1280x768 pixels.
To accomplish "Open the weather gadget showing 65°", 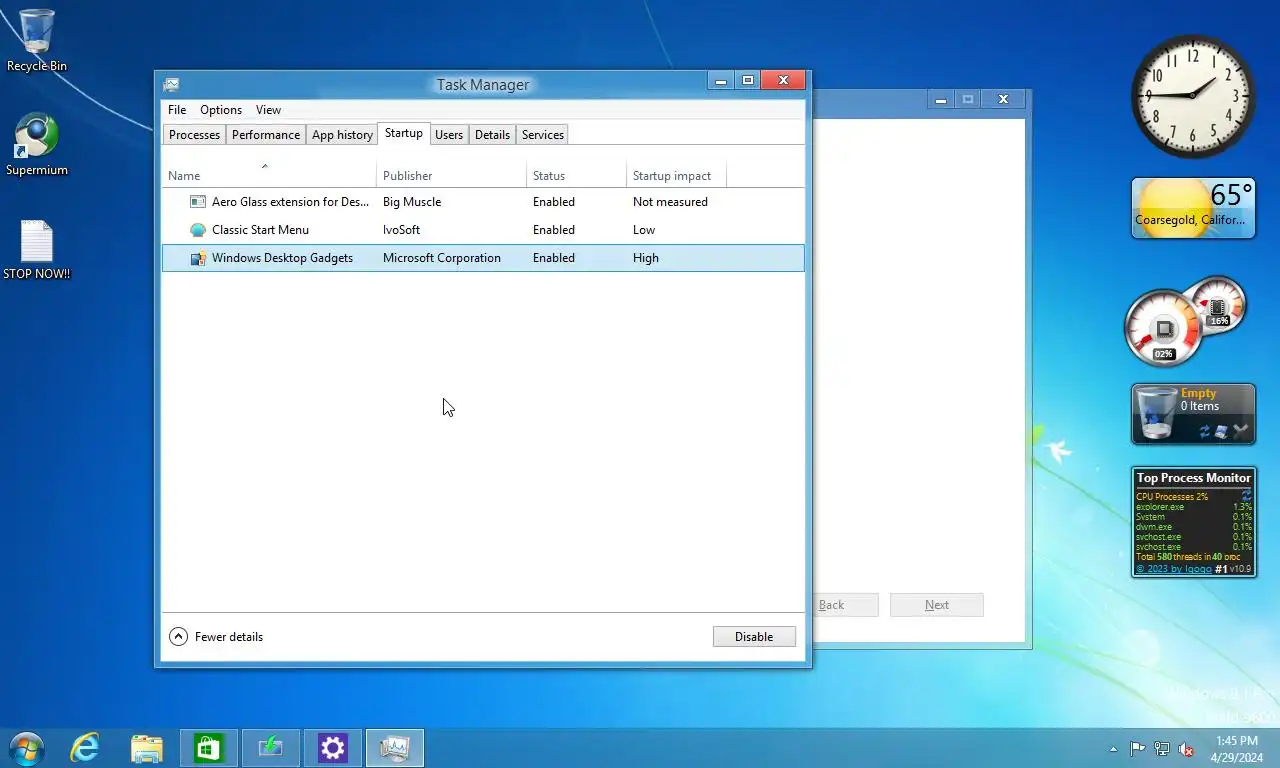I will [1193, 208].
